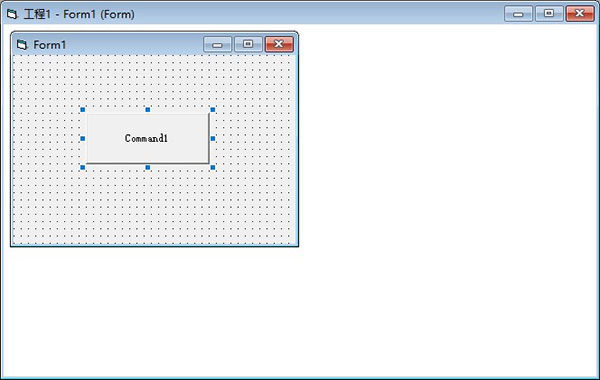Click the top-middle selection handle of Command1

pos(148,110)
